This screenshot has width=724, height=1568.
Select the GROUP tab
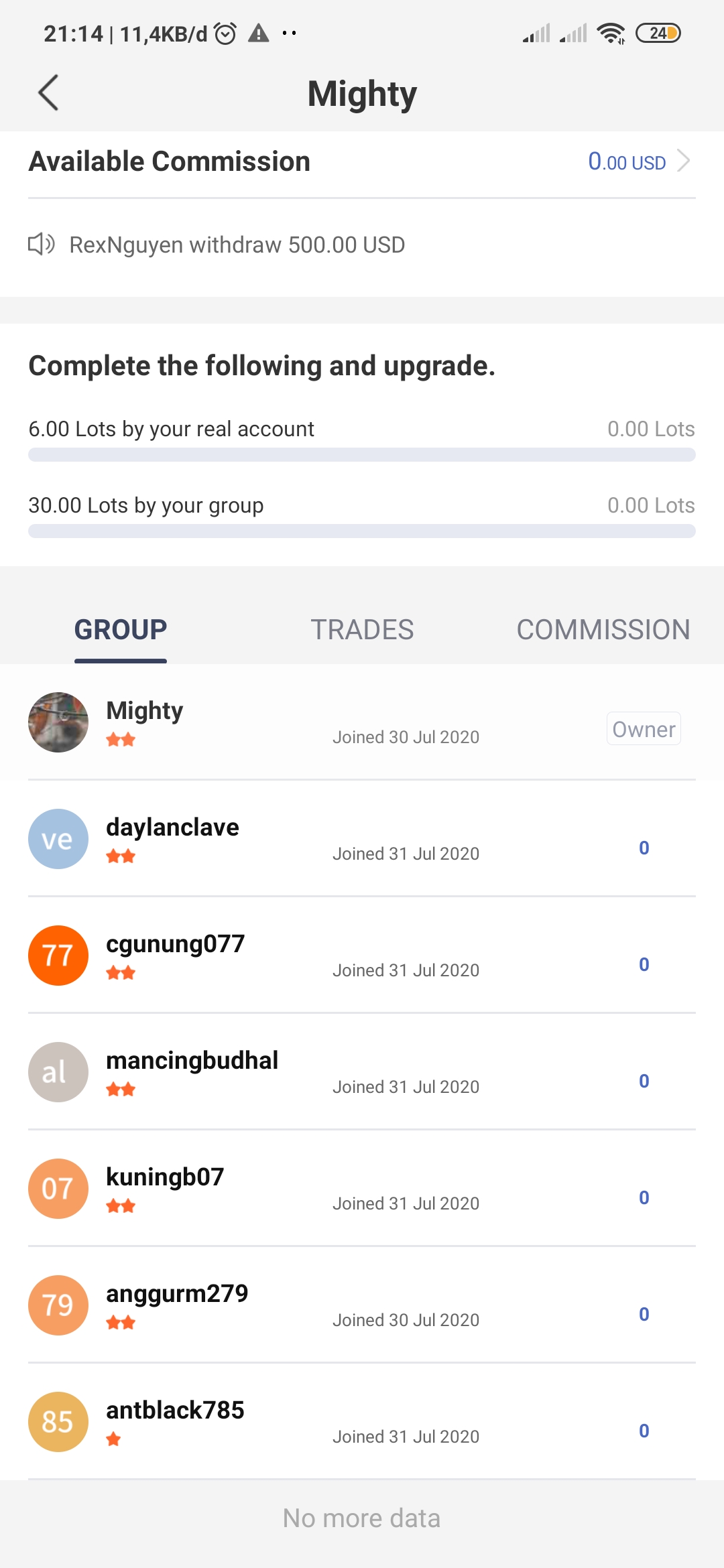point(121,630)
